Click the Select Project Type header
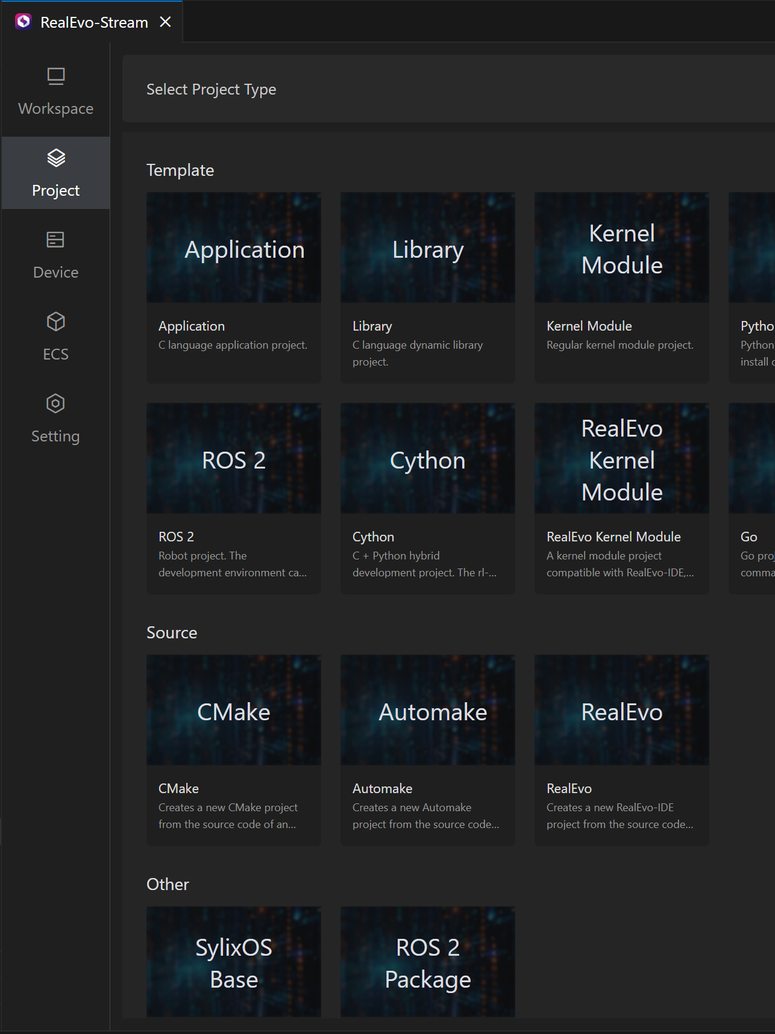775x1034 pixels. pyautogui.click(x=211, y=89)
